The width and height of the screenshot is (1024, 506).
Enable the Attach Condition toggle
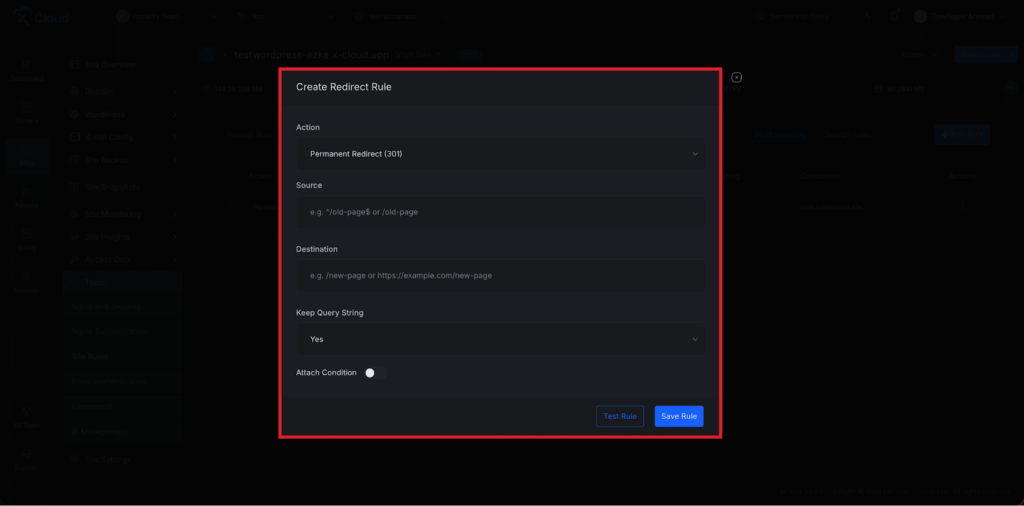click(375, 373)
